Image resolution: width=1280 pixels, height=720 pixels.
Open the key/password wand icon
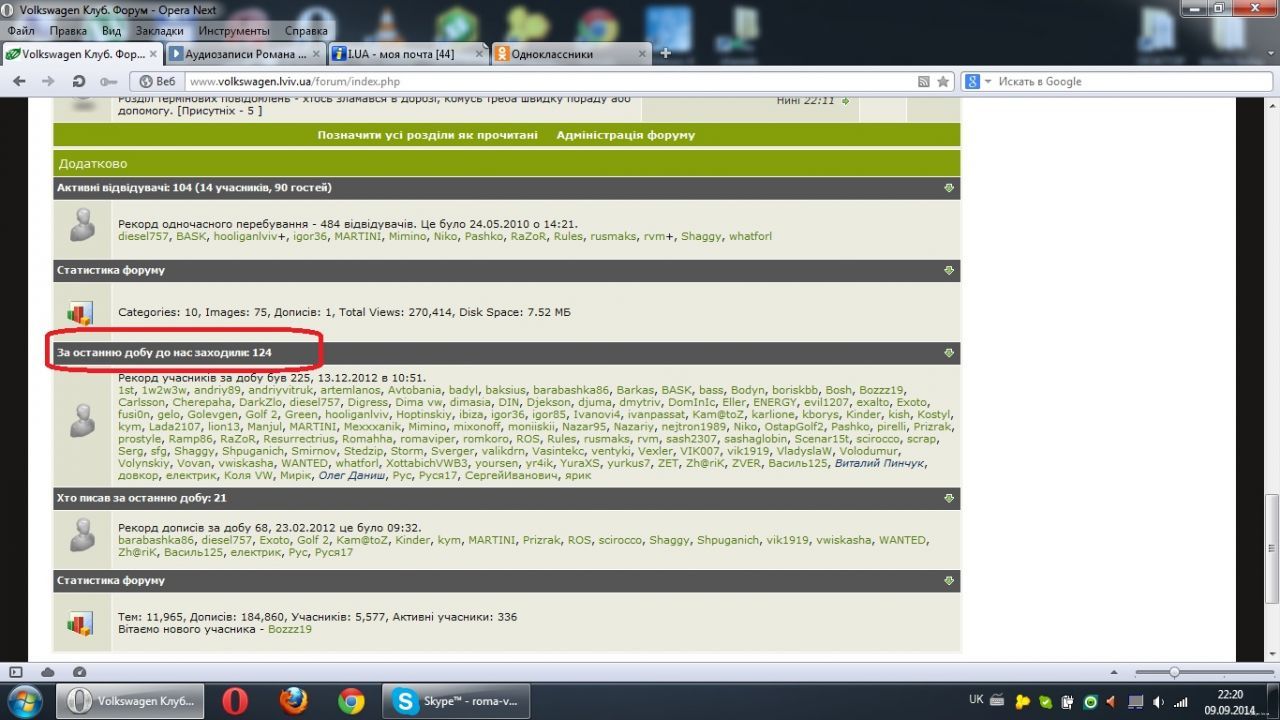(108, 81)
